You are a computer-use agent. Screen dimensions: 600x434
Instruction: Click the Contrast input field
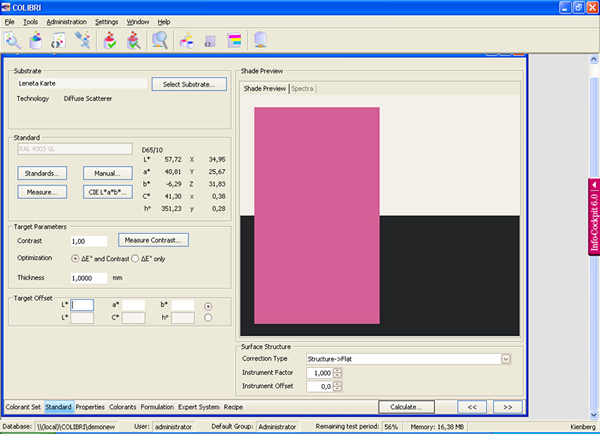click(x=91, y=241)
